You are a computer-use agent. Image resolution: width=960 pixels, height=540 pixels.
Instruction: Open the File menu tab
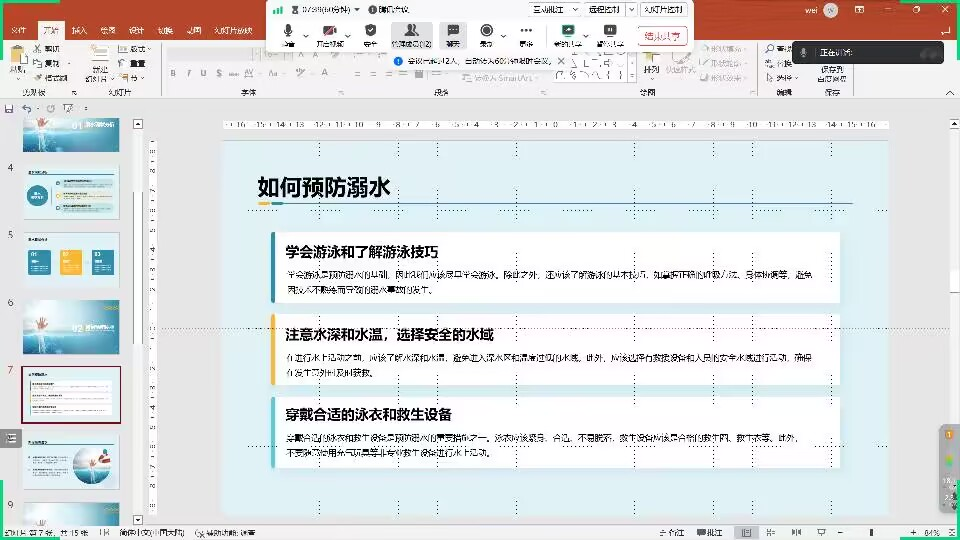point(18,31)
